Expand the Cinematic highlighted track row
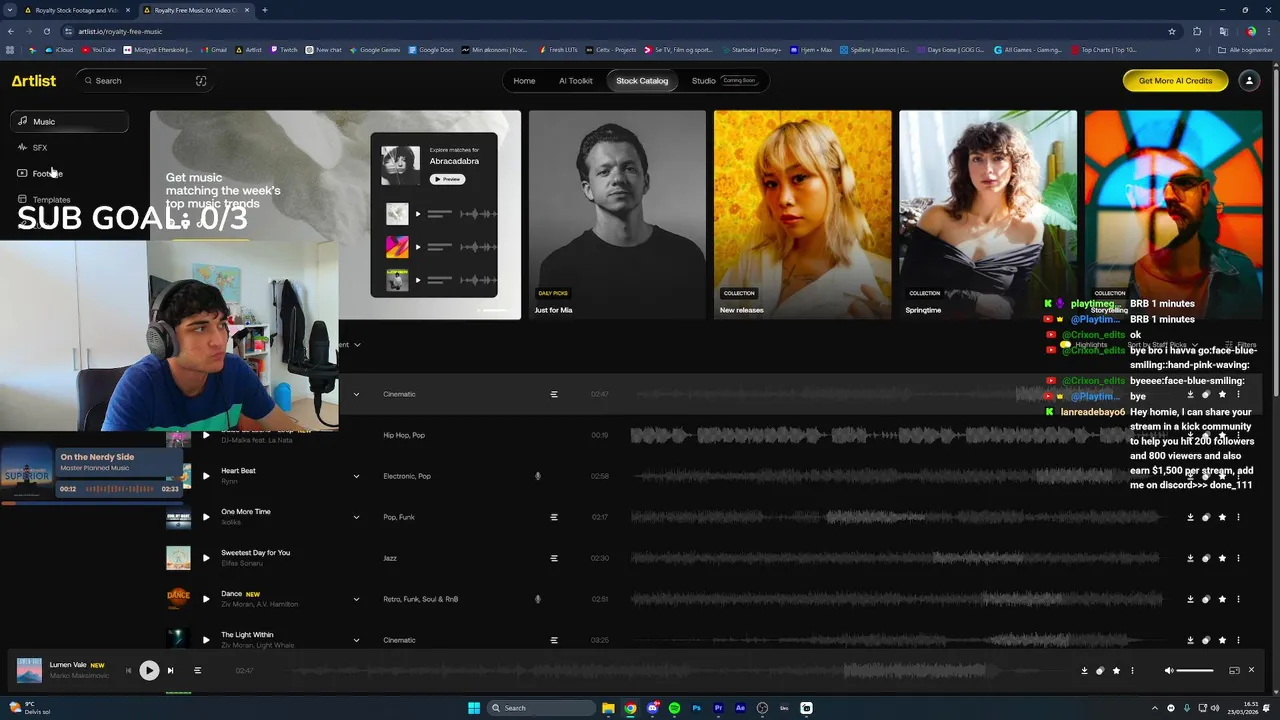Image resolution: width=1280 pixels, height=720 pixels. [x=356, y=394]
